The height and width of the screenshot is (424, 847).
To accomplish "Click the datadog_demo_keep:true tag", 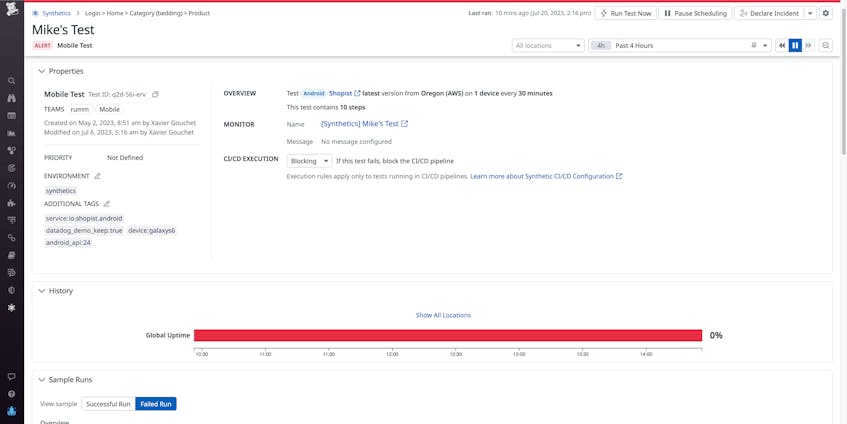I will (x=84, y=231).
